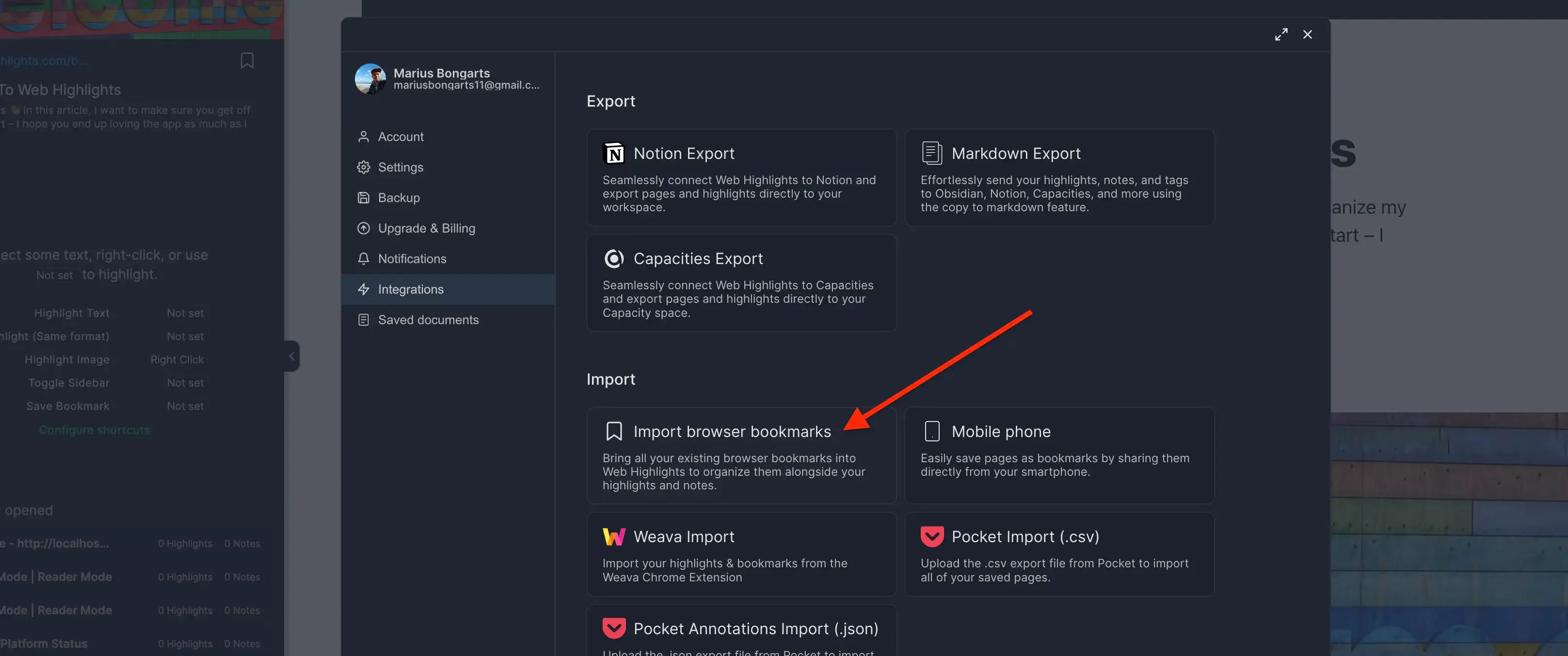The image size is (1568, 656).
Task: Click the bookmark icon in the background sidebar
Action: (x=247, y=60)
